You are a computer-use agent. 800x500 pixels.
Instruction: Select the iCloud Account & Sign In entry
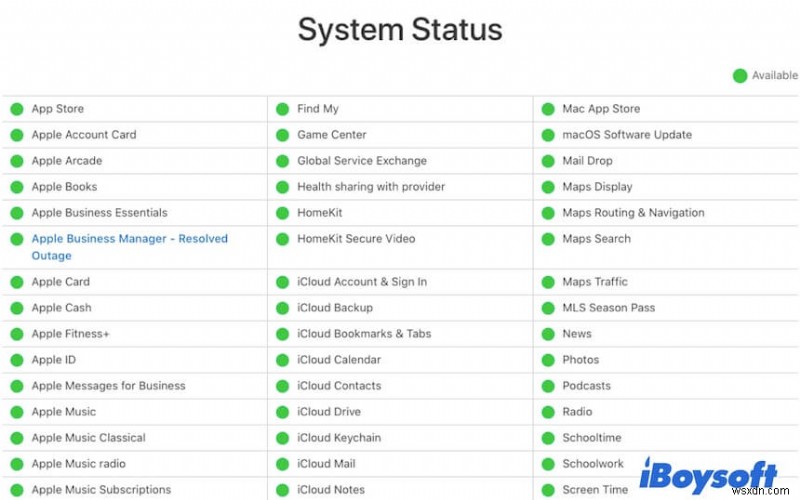coord(362,282)
